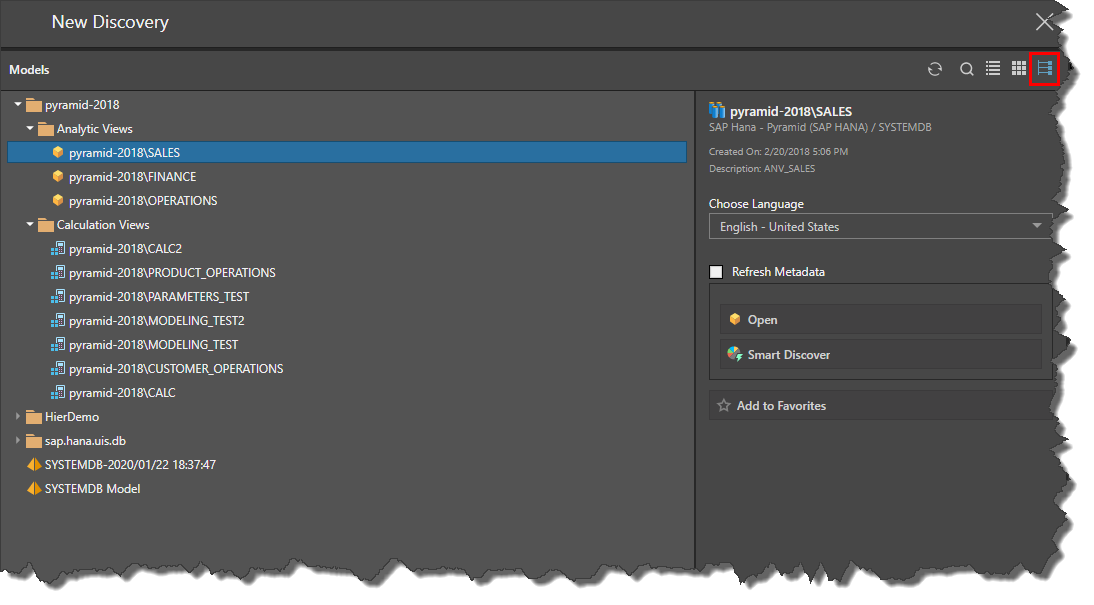Click the icon beside PARAMETERS_TEST
Screen dimensions: 1094x605
[58, 297]
